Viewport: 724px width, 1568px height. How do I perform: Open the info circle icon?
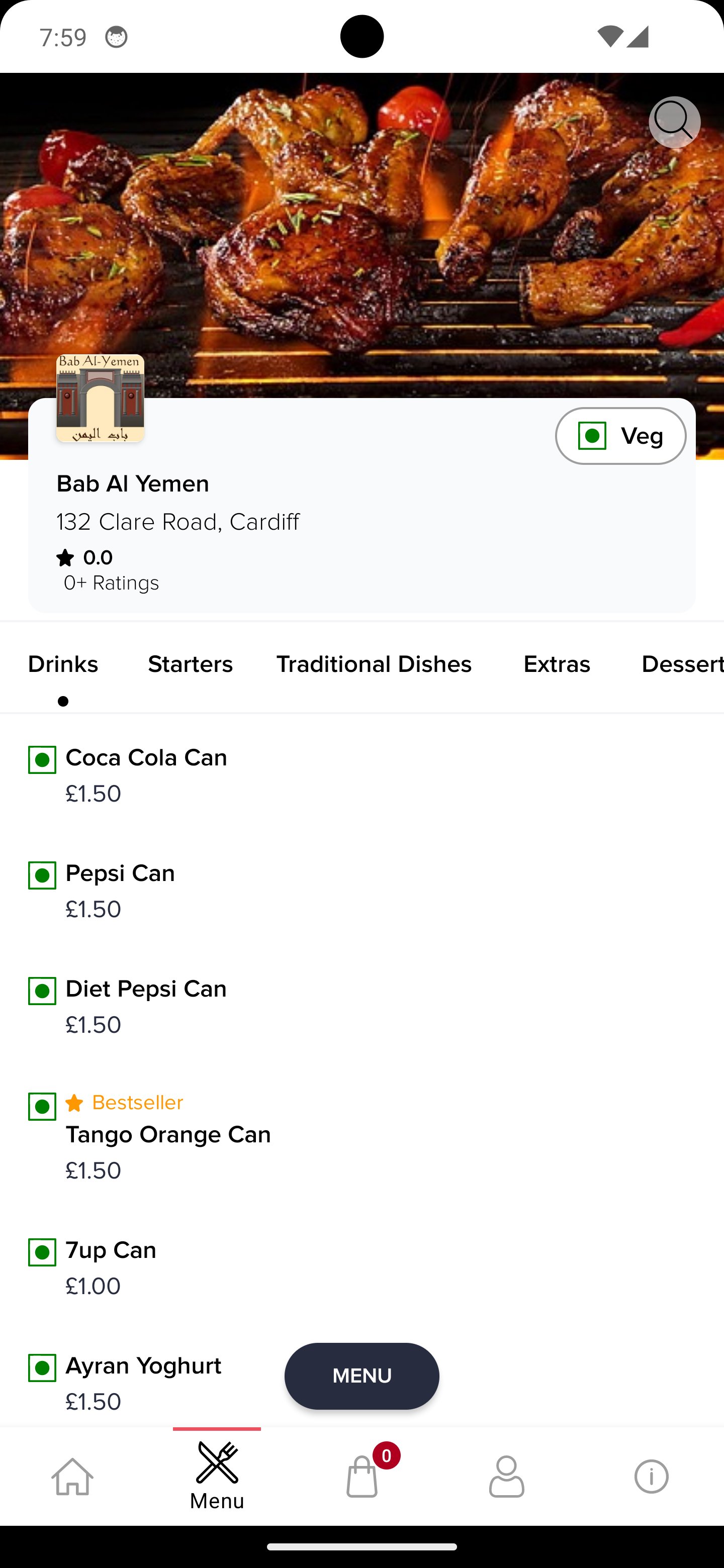pyautogui.click(x=651, y=1477)
